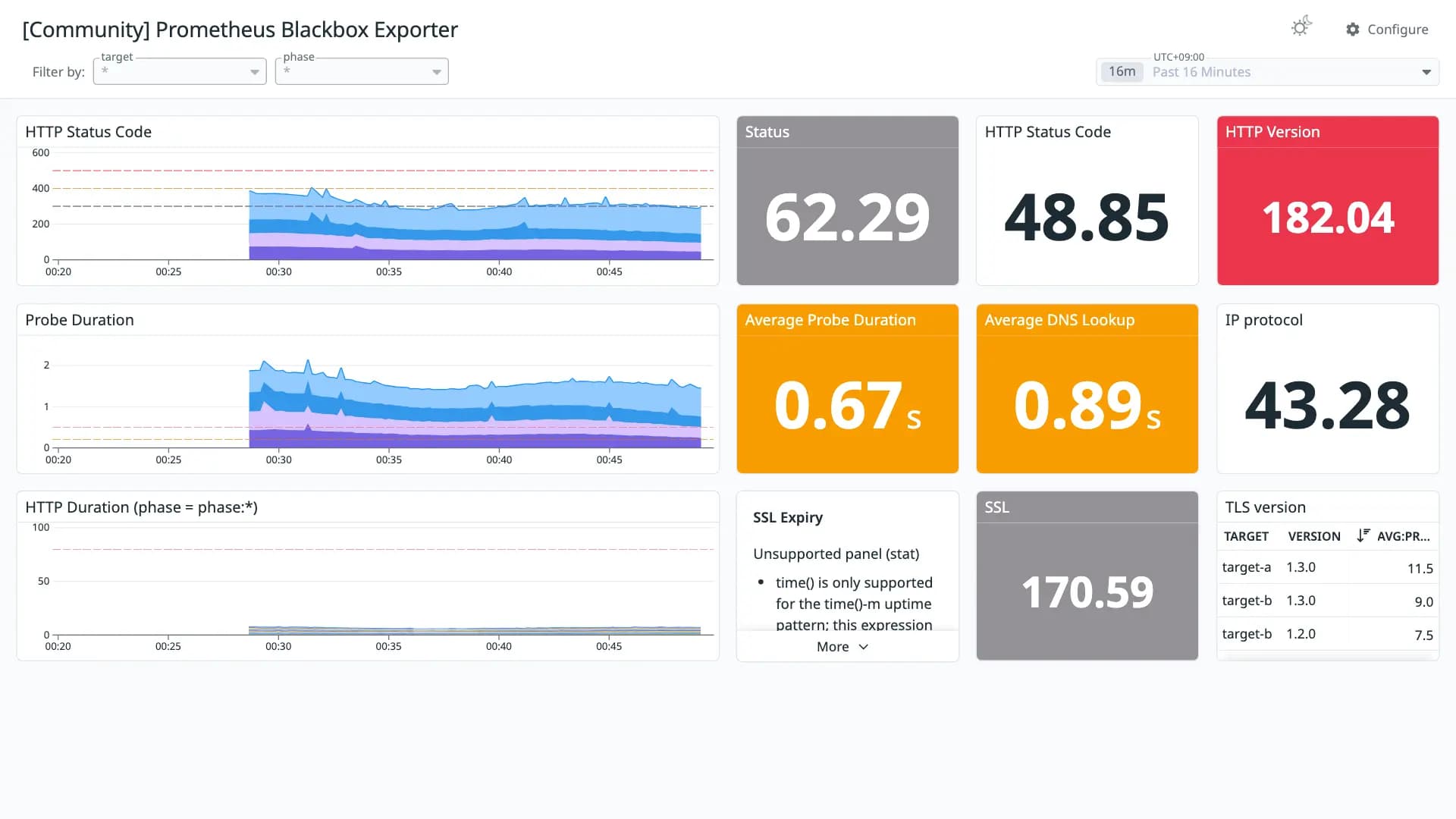Image resolution: width=1456 pixels, height=819 pixels.
Task: Sort by the VERSION column header
Action: (x=1314, y=536)
